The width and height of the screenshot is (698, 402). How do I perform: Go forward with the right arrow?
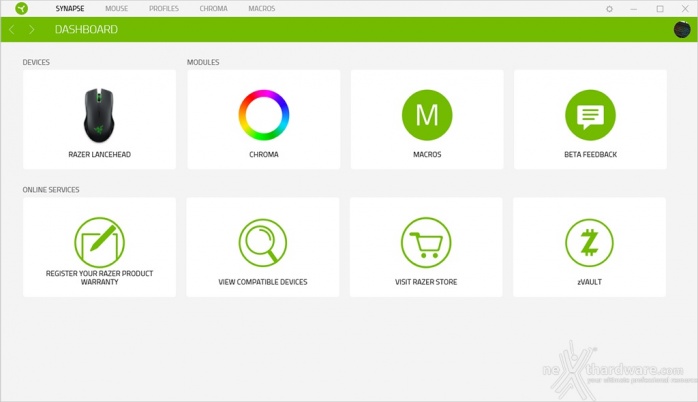(31, 29)
